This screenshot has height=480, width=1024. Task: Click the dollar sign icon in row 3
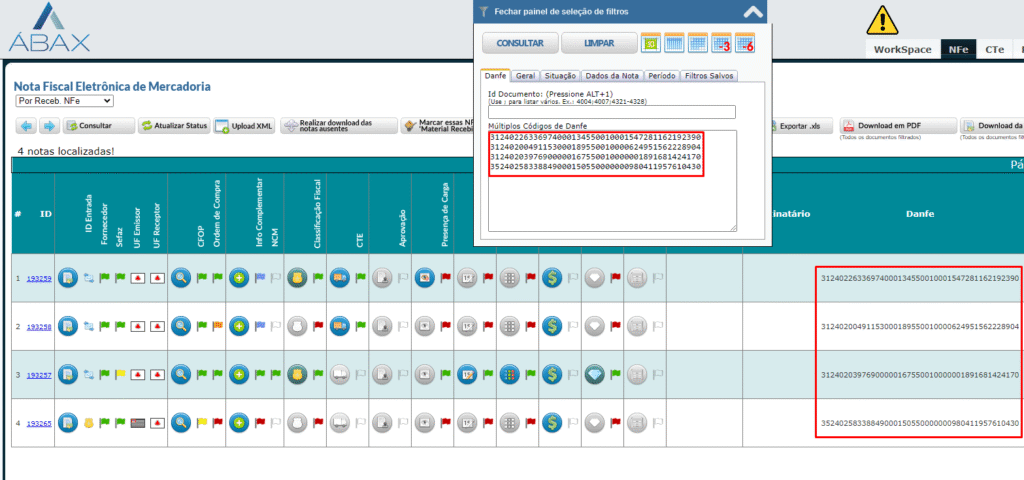click(551, 374)
